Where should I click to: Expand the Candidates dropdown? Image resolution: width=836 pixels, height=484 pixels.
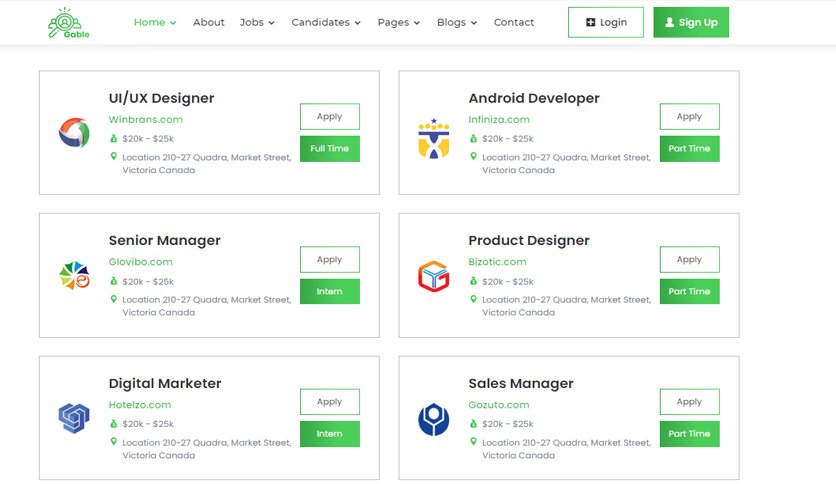[326, 22]
